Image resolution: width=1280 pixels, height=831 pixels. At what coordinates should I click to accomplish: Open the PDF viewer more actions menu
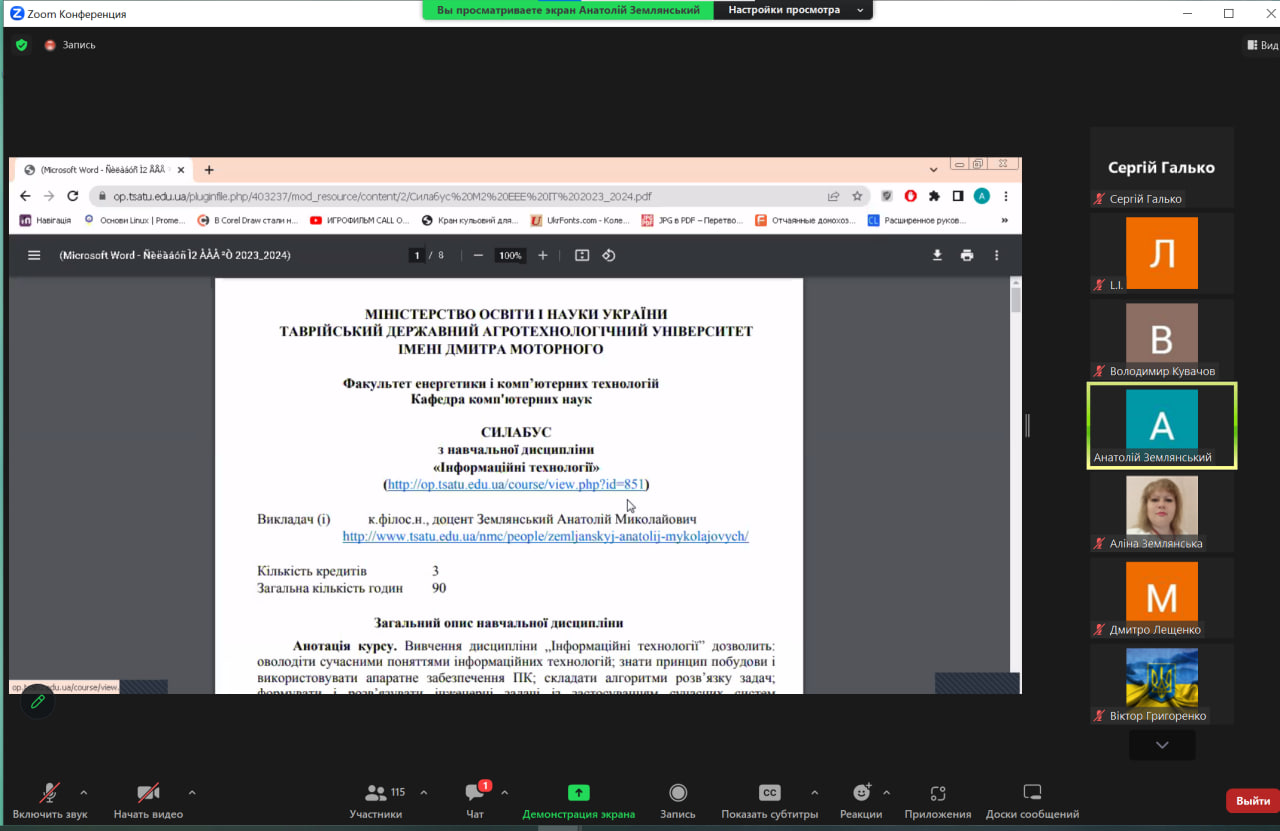[x=996, y=256]
